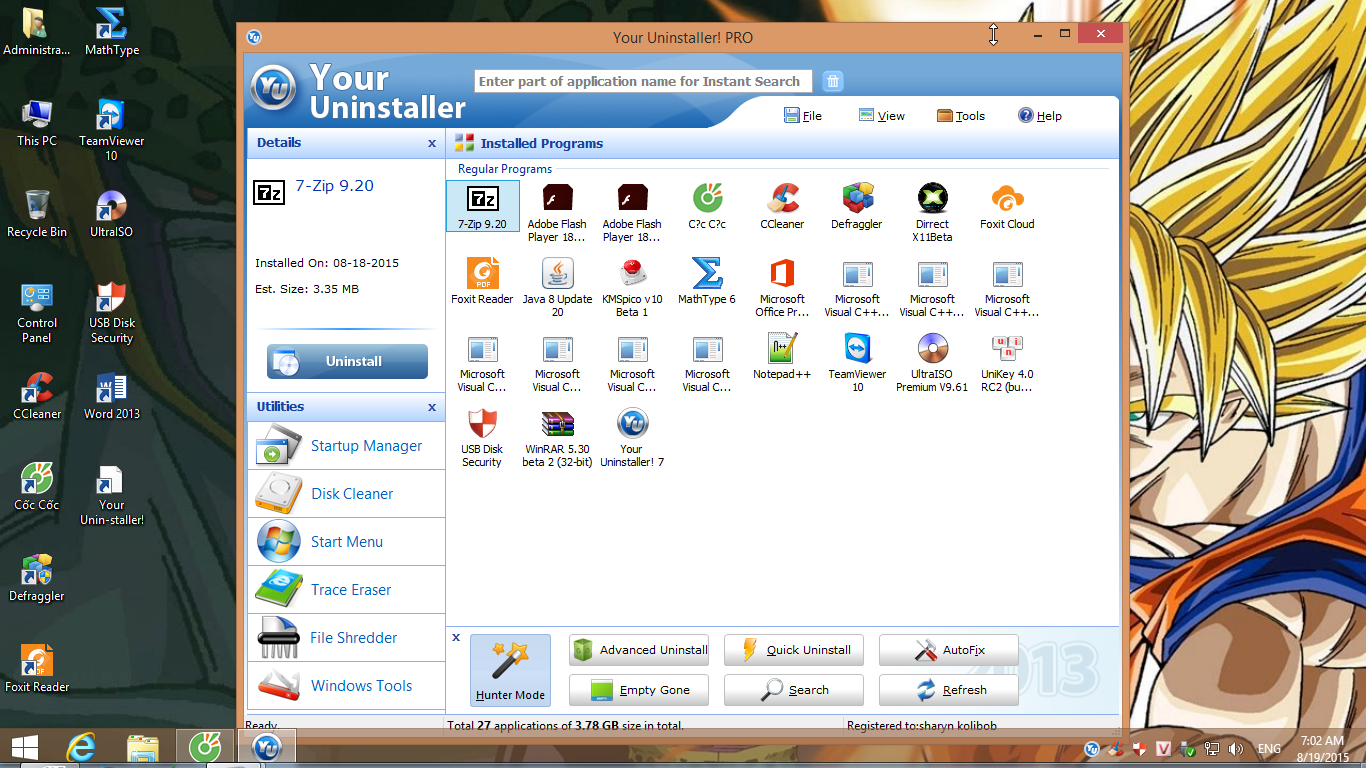Image resolution: width=1366 pixels, height=768 pixels.
Task: Click the Windows Start button
Action: pyautogui.click(x=25, y=747)
